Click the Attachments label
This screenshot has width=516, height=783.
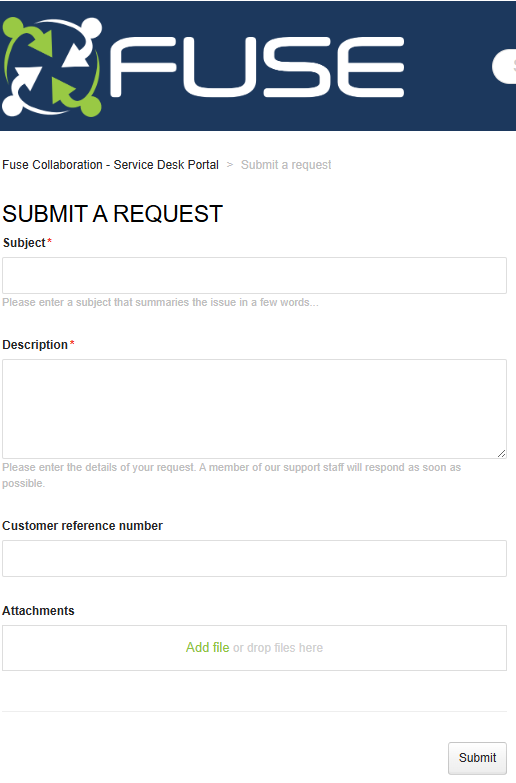click(38, 611)
